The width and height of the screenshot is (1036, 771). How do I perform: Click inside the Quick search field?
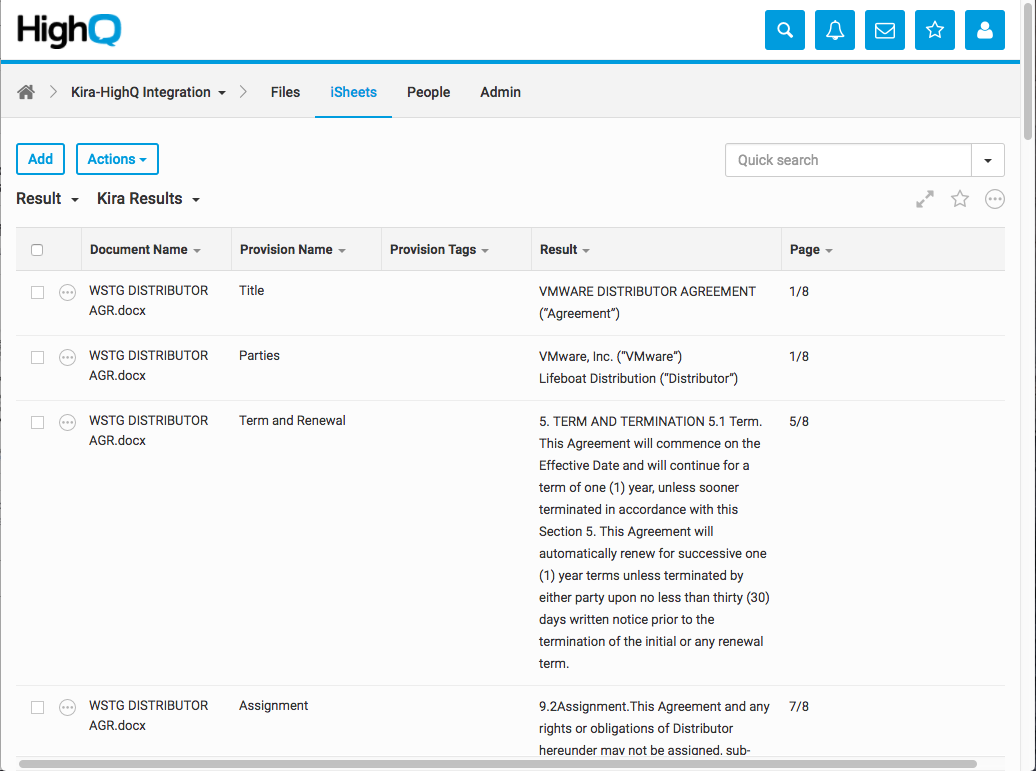pos(848,160)
